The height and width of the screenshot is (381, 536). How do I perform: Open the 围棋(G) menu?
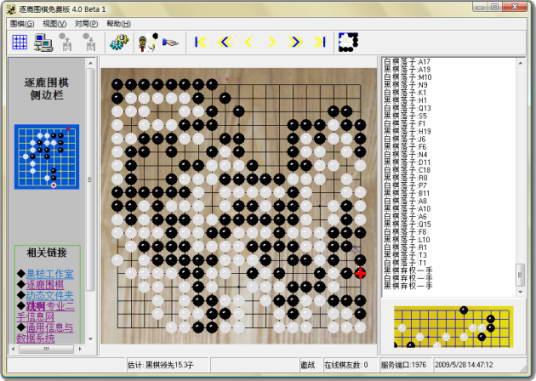(x=22, y=24)
